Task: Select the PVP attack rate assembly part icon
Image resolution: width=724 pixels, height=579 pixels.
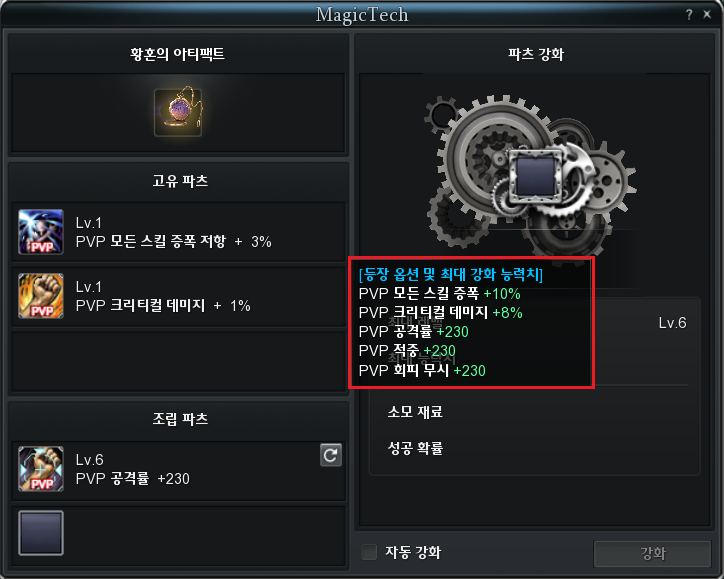Action: click(x=41, y=469)
